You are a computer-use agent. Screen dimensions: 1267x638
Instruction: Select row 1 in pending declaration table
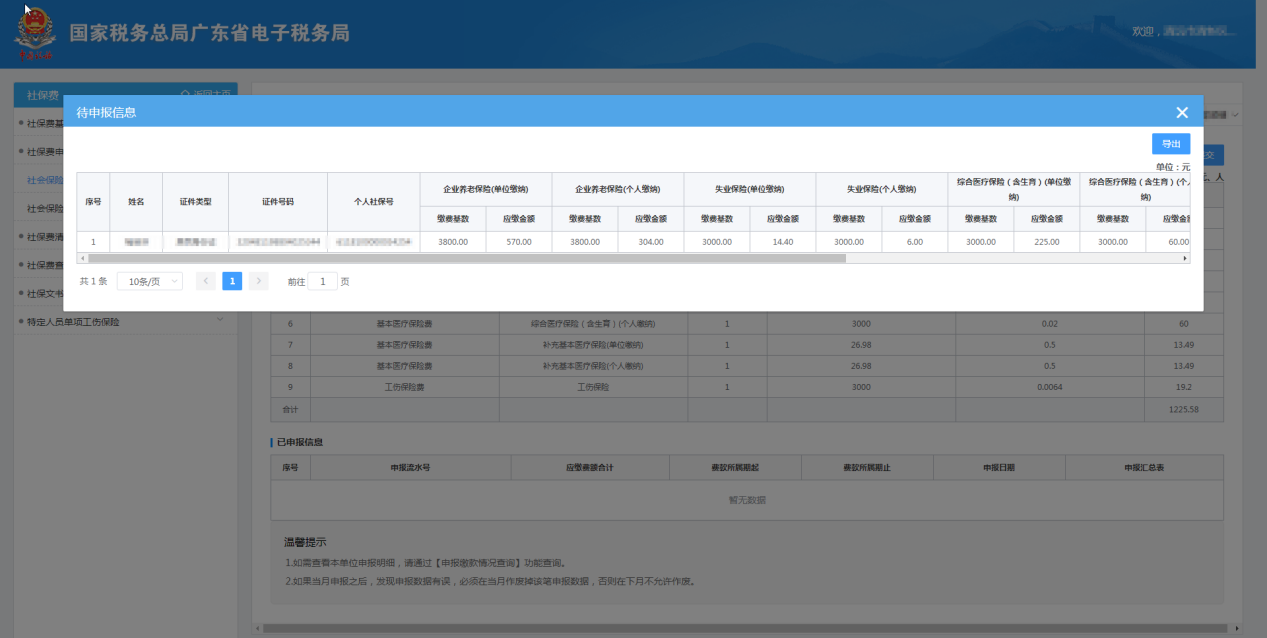tap(93, 241)
